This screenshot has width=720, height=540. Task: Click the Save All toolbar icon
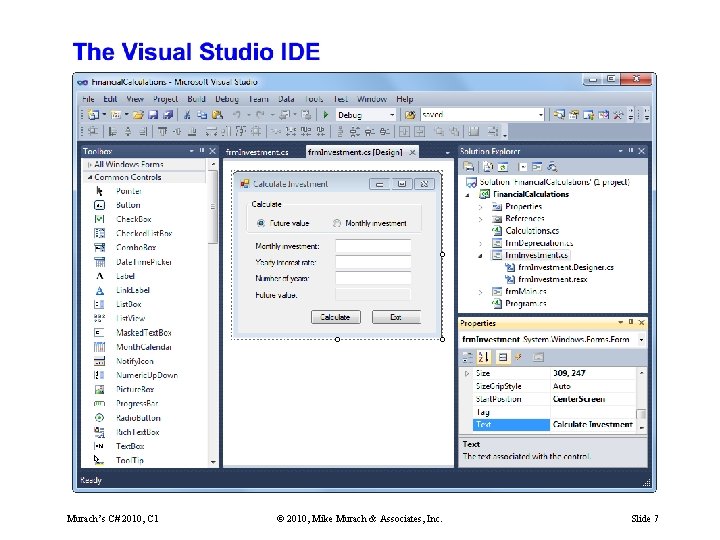pyautogui.click(x=169, y=115)
